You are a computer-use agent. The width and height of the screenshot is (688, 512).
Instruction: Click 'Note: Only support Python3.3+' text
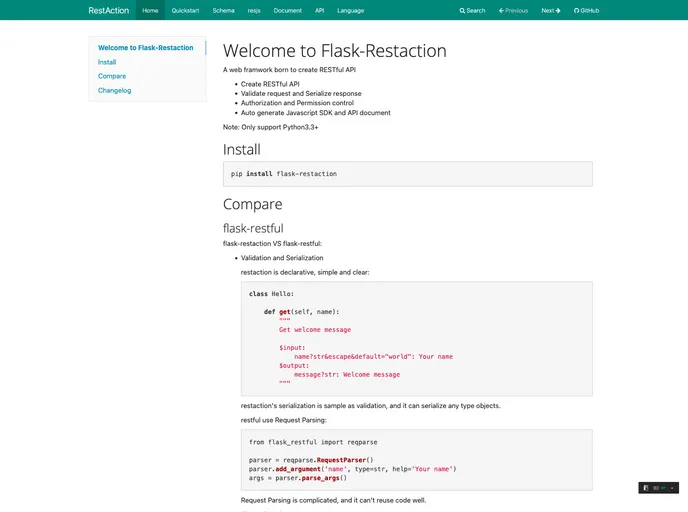[271, 127]
